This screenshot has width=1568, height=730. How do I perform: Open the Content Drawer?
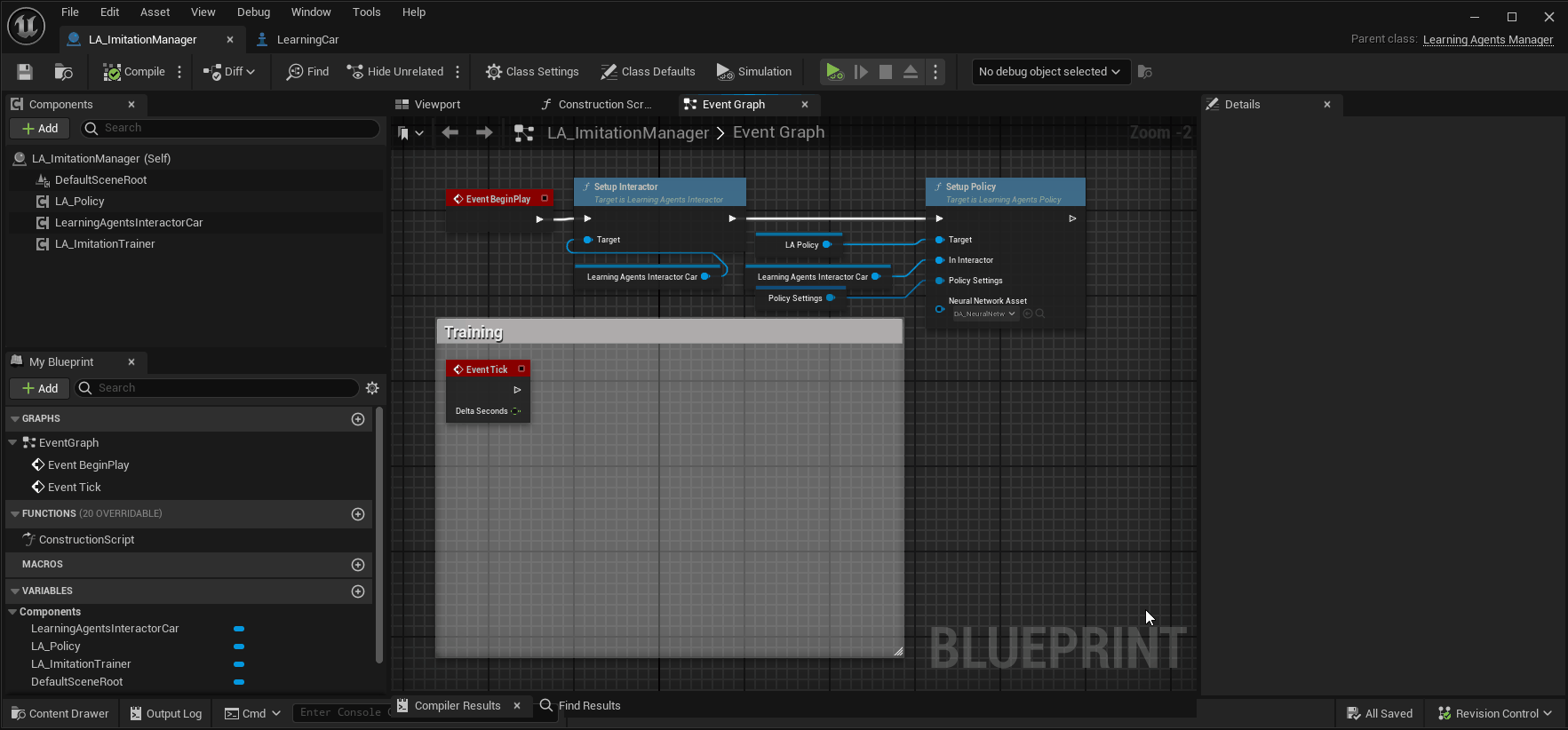click(x=60, y=714)
